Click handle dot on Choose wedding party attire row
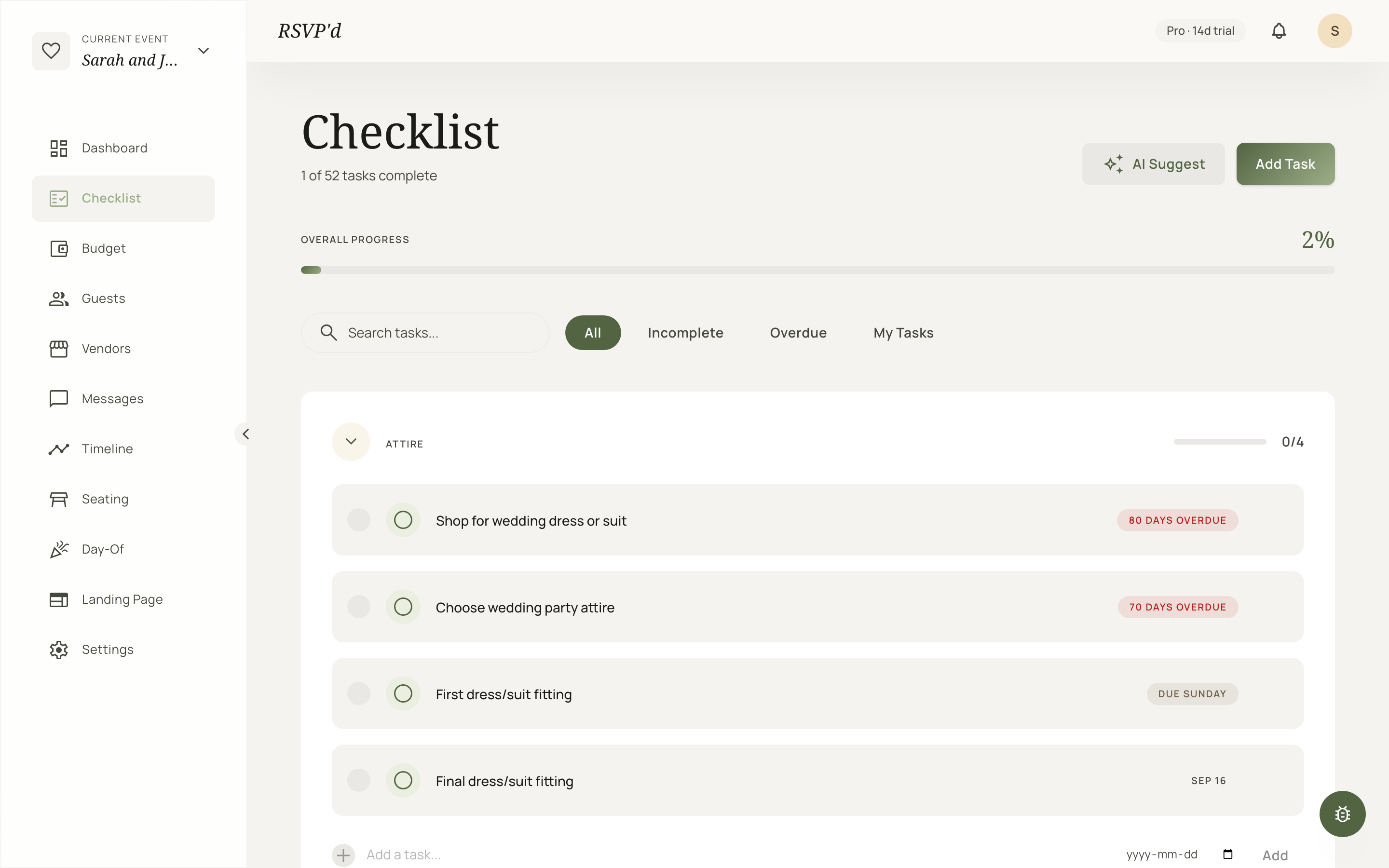This screenshot has width=1389, height=868. pyautogui.click(x=359, y=607)
